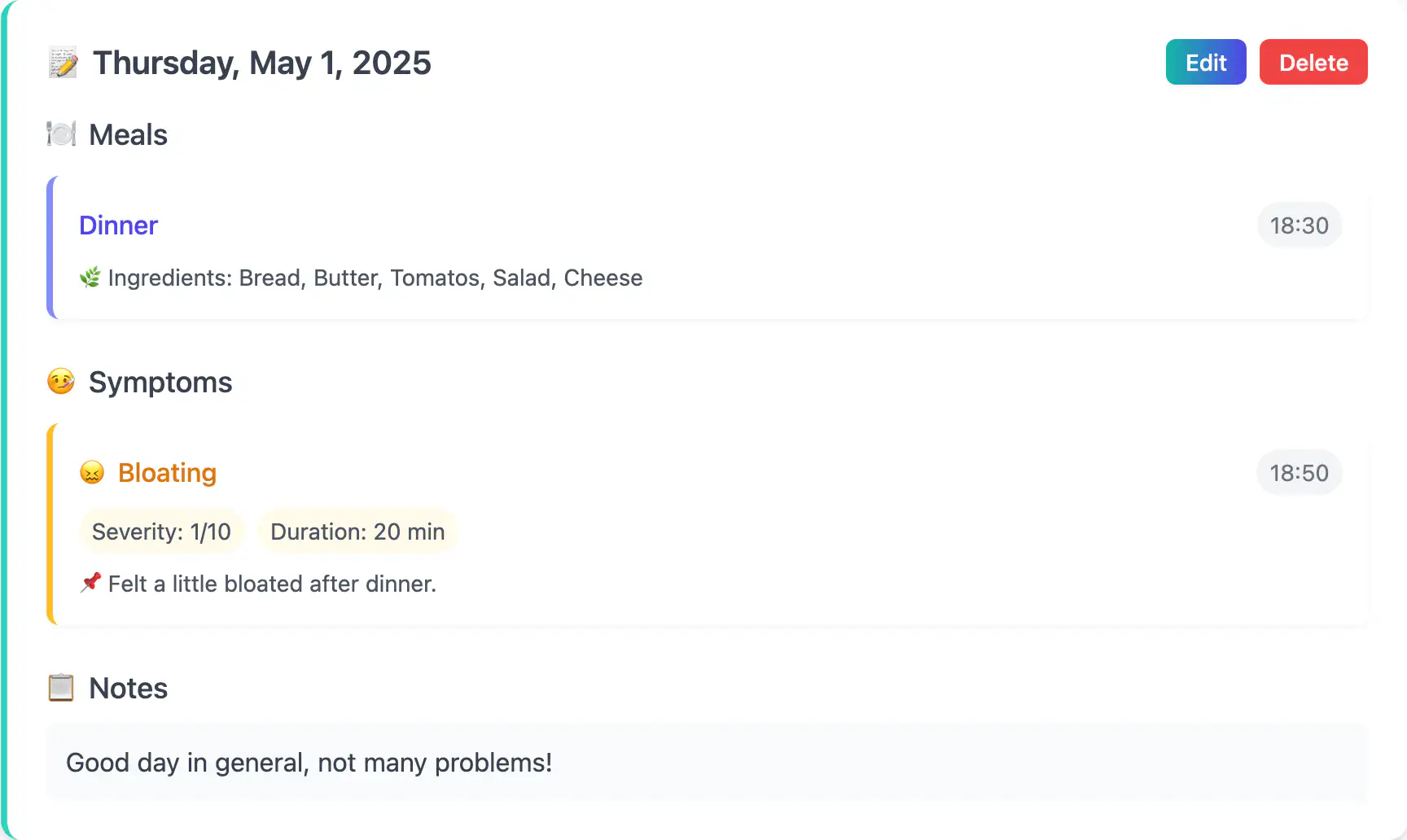Click the 18:30 time badge for Dinner
Viewport: 1407px width, 840px height.
click(x=1299, y=225)
